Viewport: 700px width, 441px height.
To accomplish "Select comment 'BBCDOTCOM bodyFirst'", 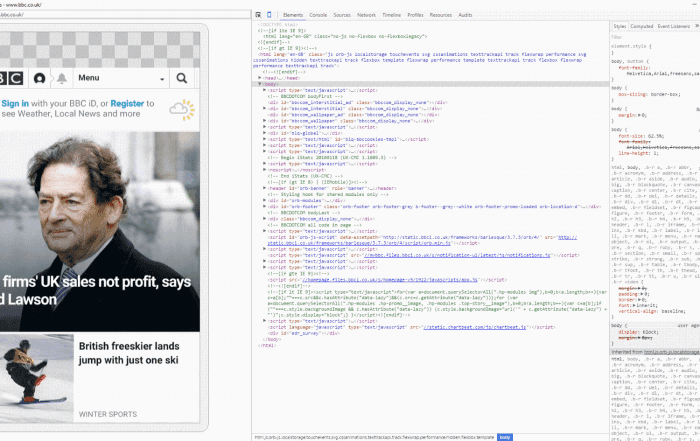I will pyautogui.click(x=305, y=96).
